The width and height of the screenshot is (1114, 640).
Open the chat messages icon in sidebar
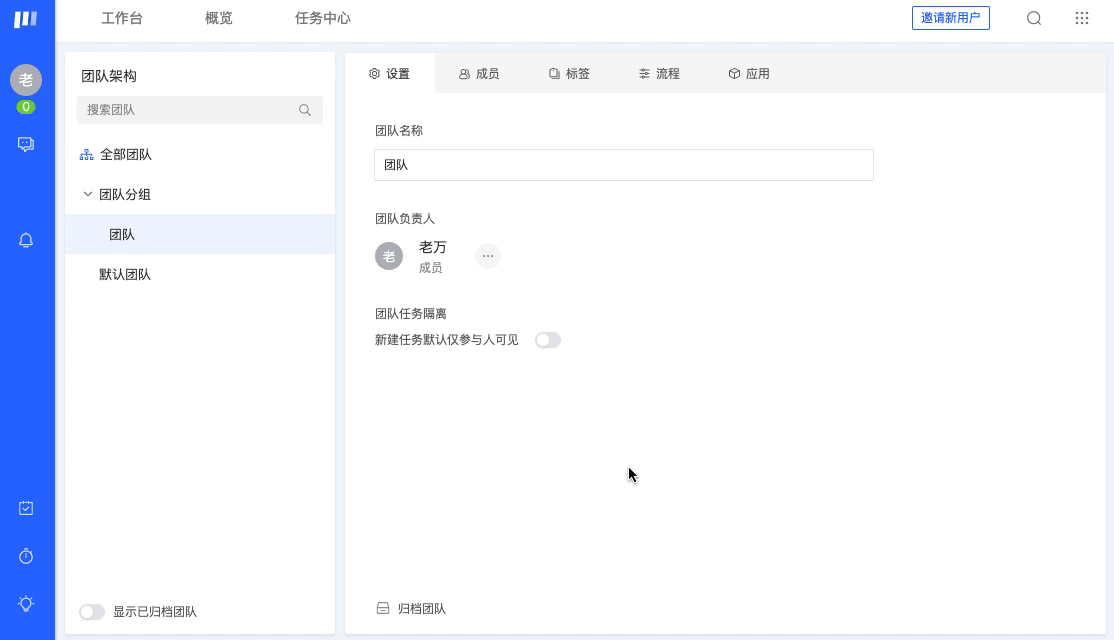point(26,145)
